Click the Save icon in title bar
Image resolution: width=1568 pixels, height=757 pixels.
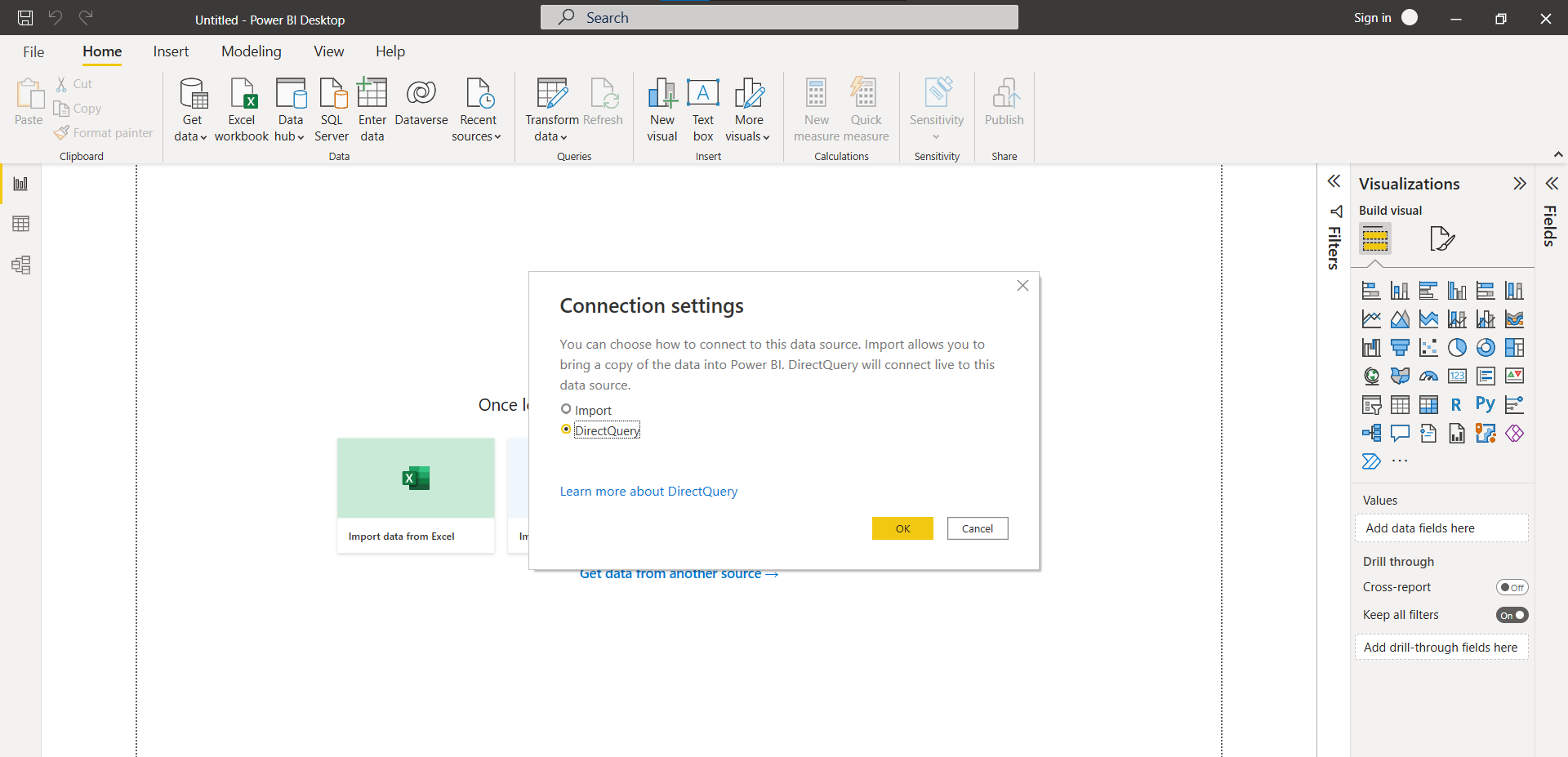[25, 17]
